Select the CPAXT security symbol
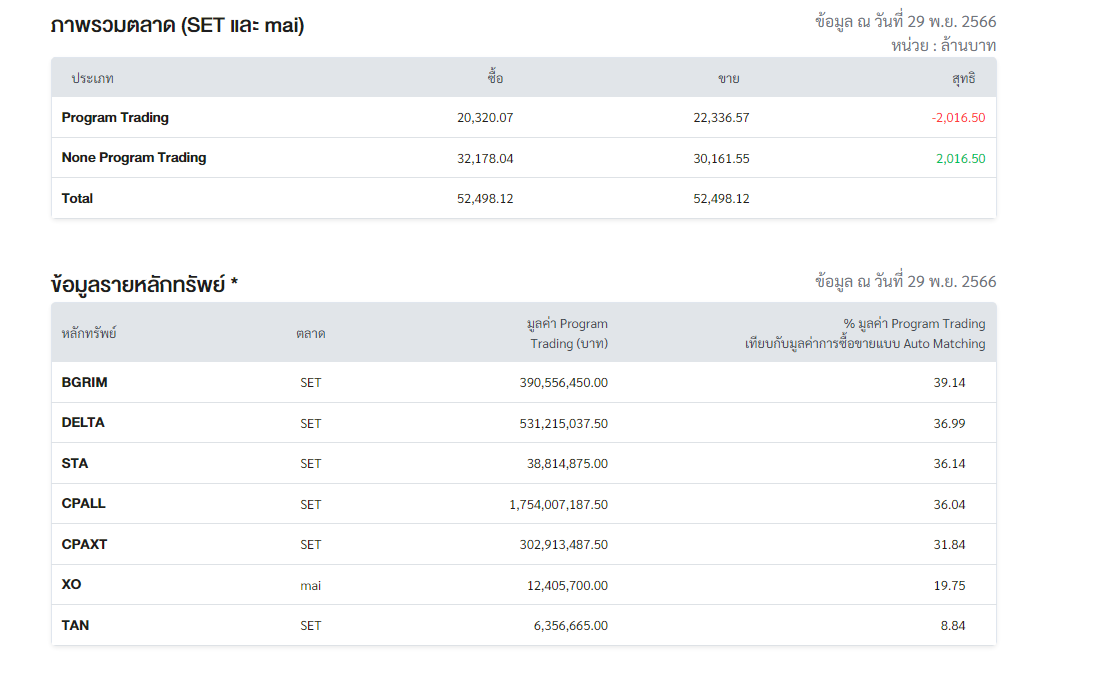Viewport: 1096px width, 675px height. 85,544
